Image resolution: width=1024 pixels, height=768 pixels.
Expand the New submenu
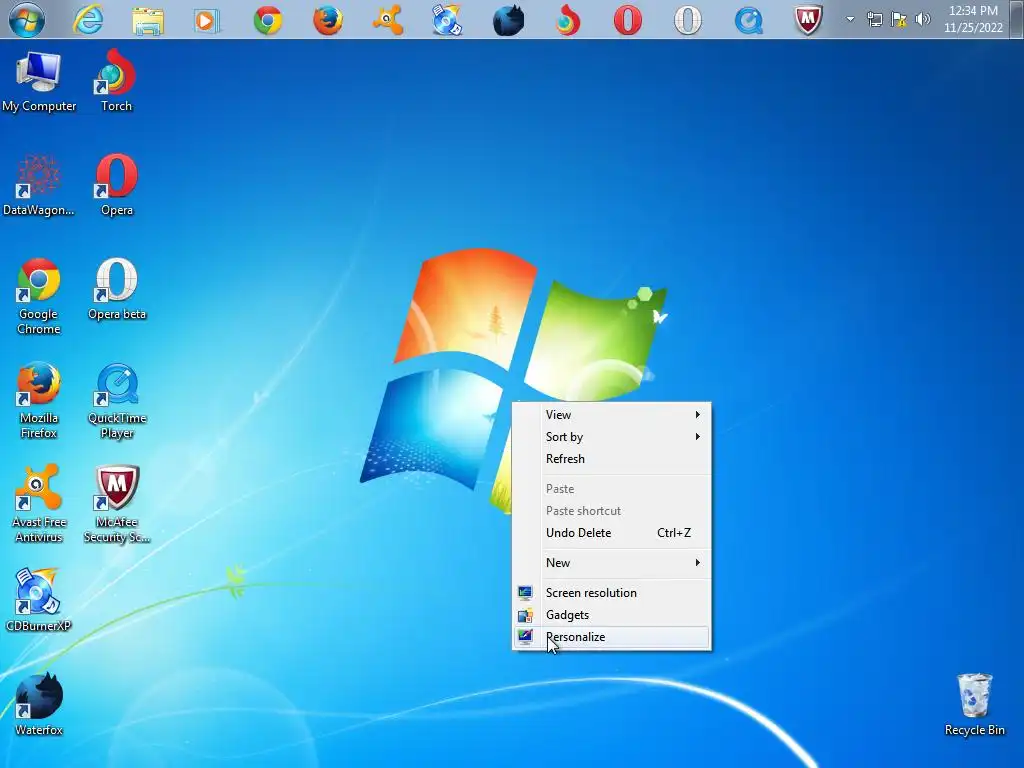click(x=611, y=563)
